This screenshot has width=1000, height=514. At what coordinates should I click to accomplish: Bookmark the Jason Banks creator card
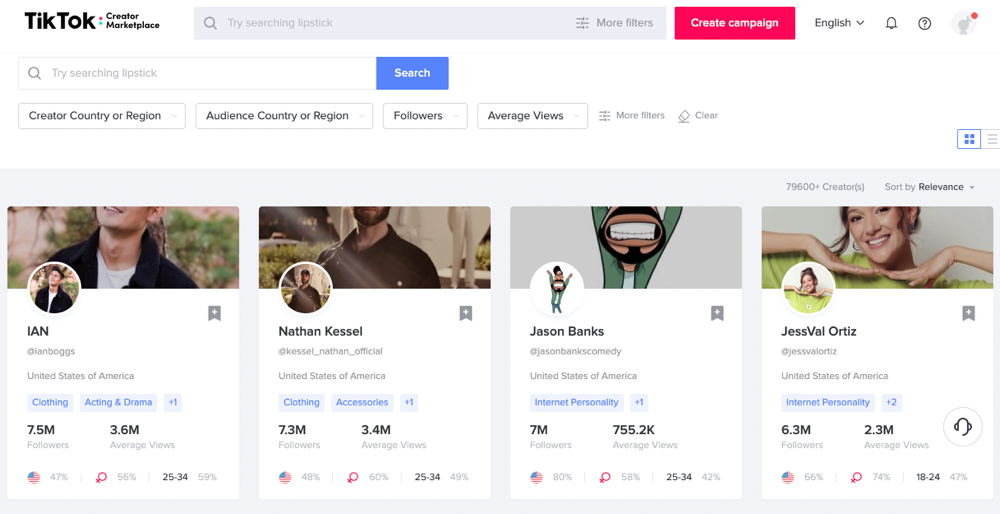click(x=717, y=313)
